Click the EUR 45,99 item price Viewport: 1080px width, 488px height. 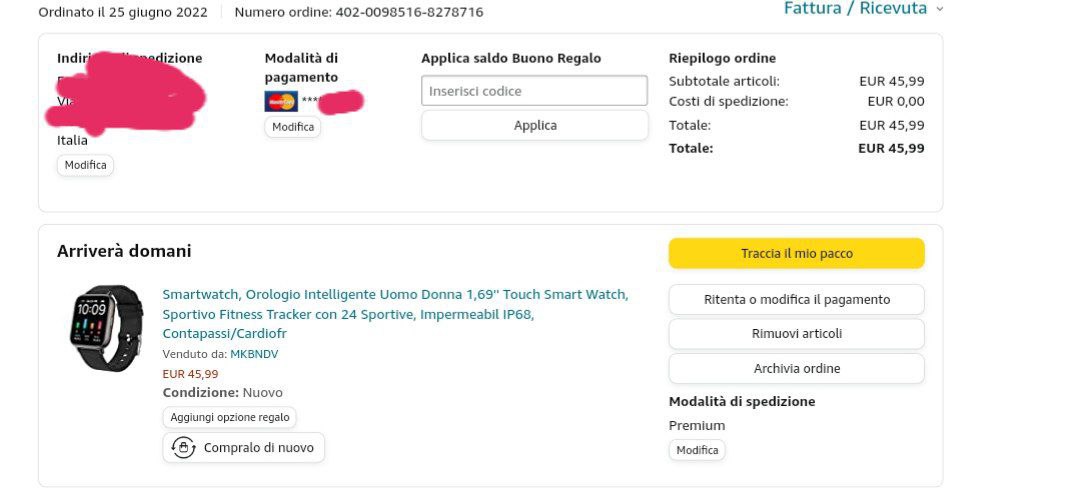[191, 374]
